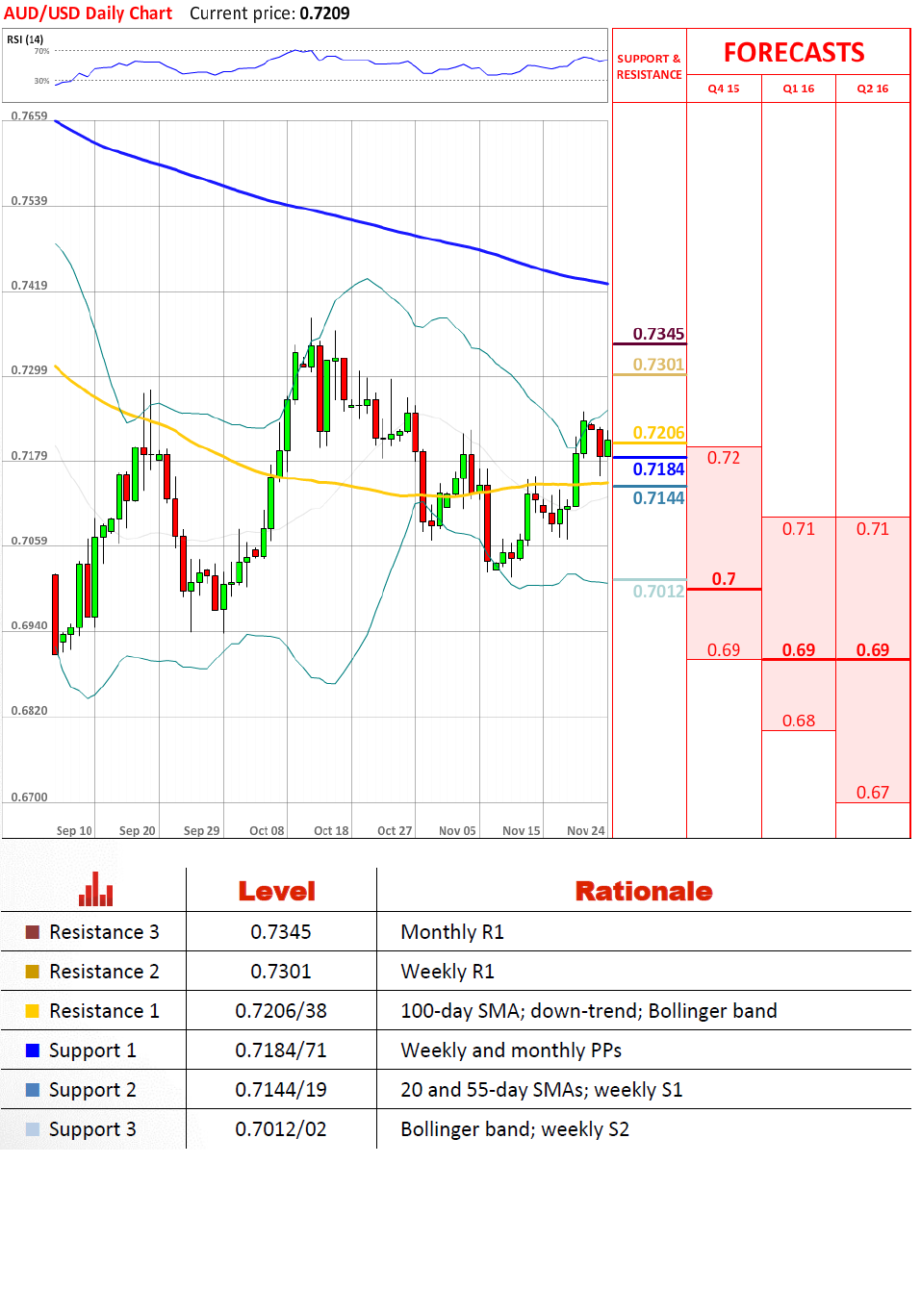Click the 0.7179 price axis label
Image resolution: width=921 pixels, height=1316 pixels.
pos(29,455)
